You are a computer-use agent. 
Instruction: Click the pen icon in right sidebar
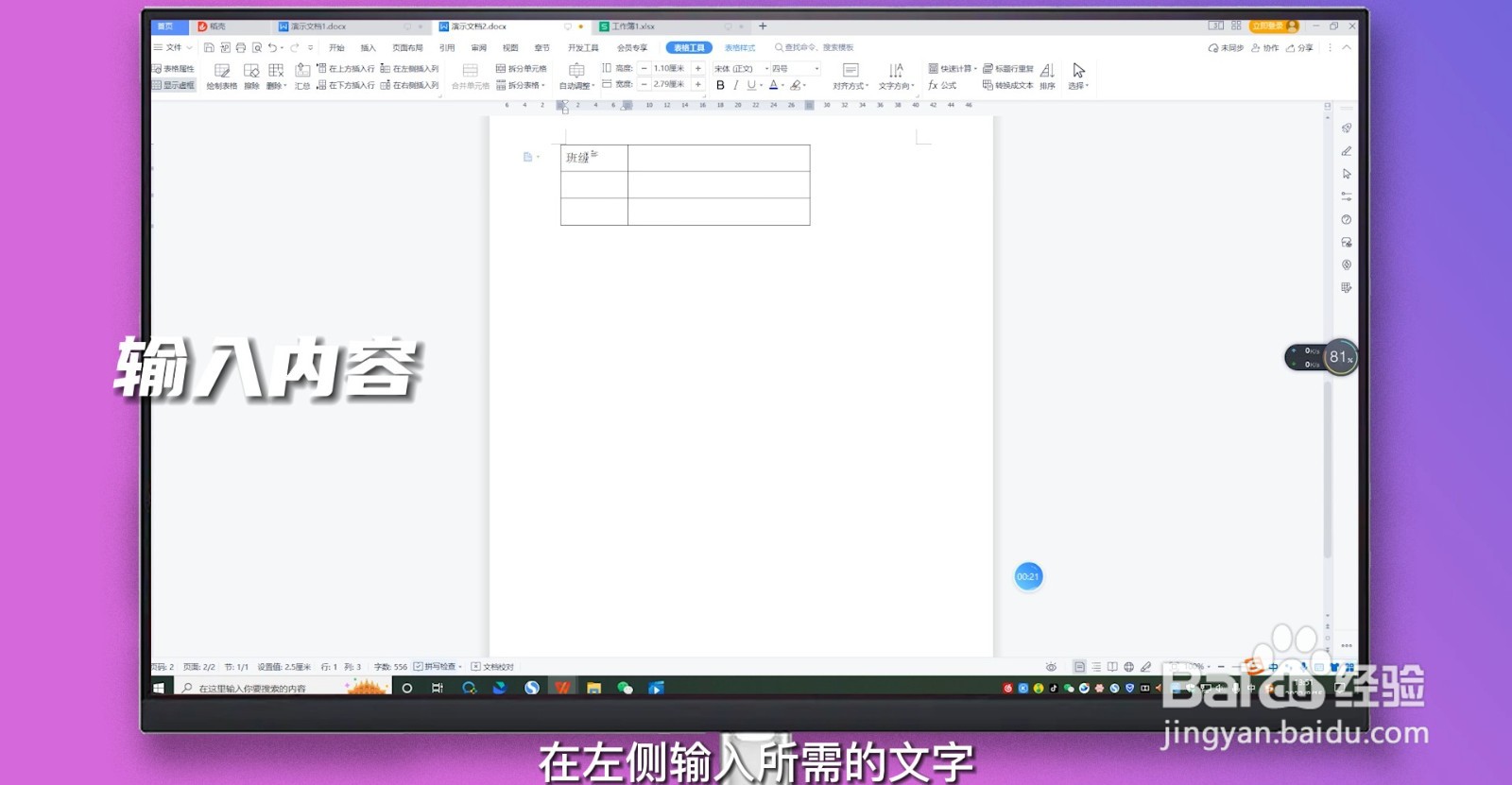1347,151
